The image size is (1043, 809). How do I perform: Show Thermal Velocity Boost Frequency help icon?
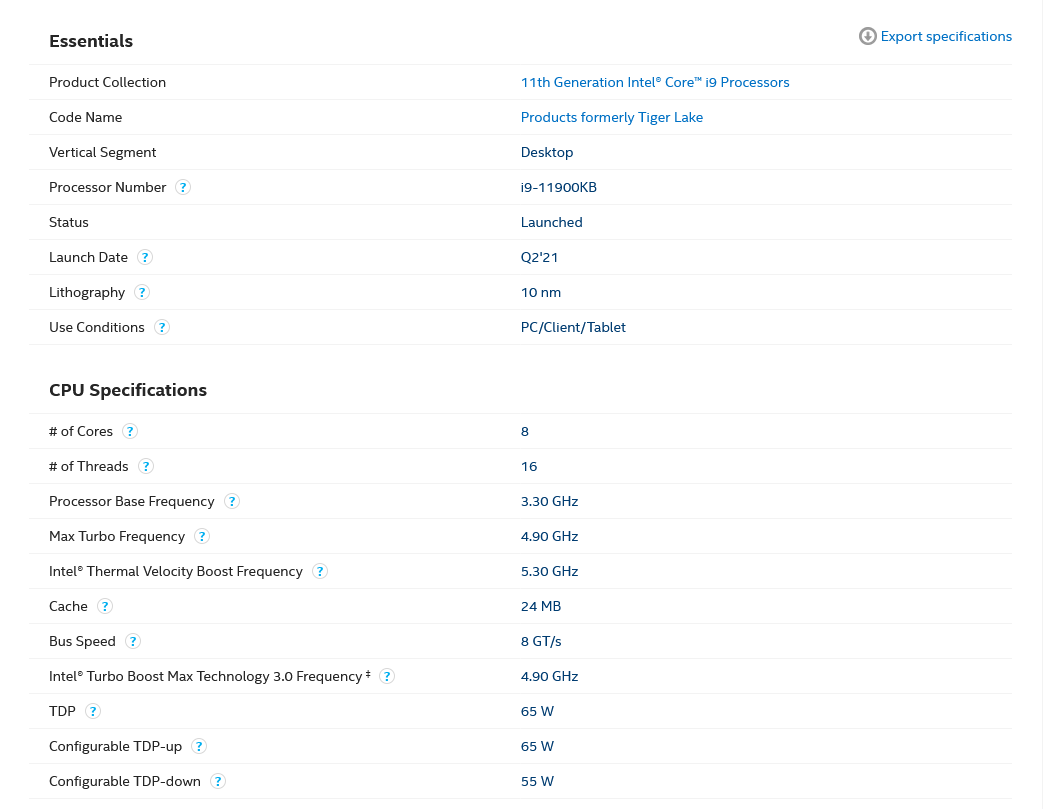[x=320, y=571]
